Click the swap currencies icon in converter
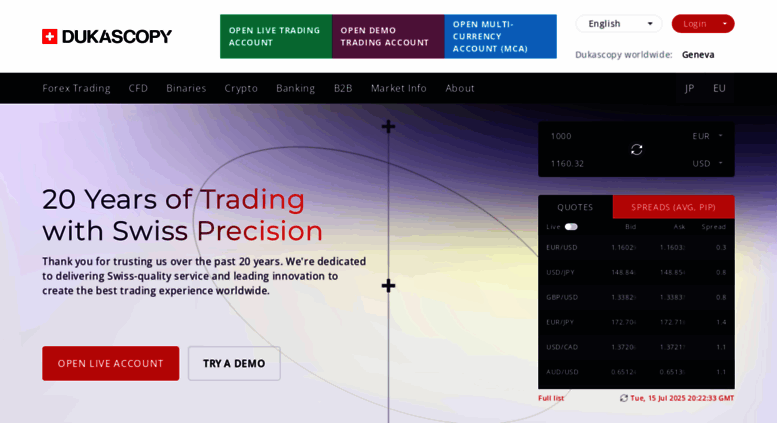Image resolution: width=777 pixels, height=423 pixels. [x=637, y=149]
